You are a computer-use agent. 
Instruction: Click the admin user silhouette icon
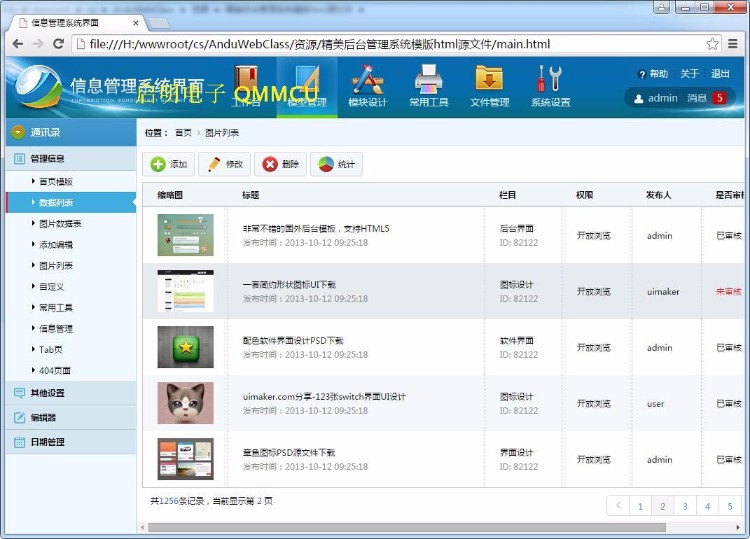639,99
